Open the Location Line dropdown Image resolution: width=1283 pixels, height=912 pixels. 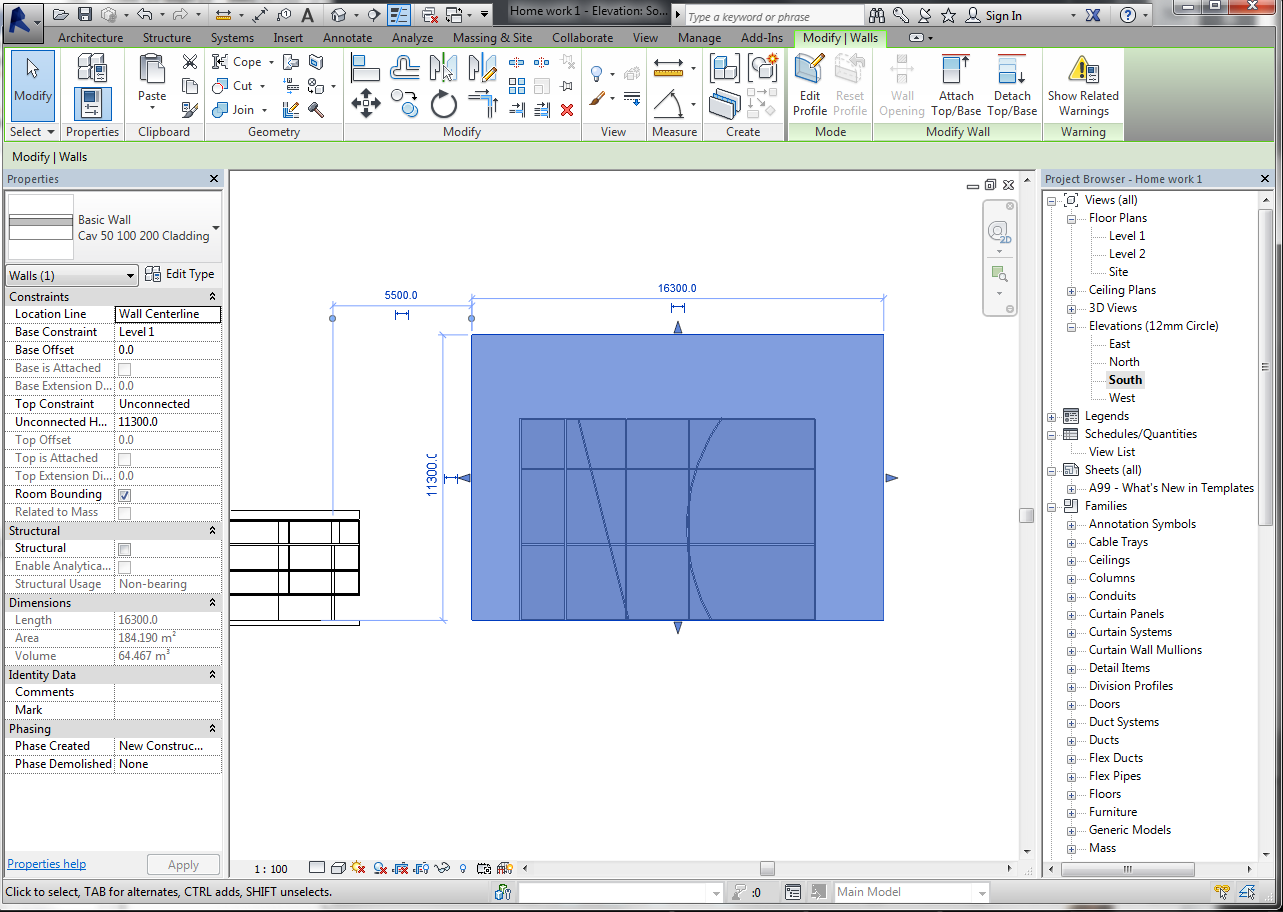[x=167, y=314]
